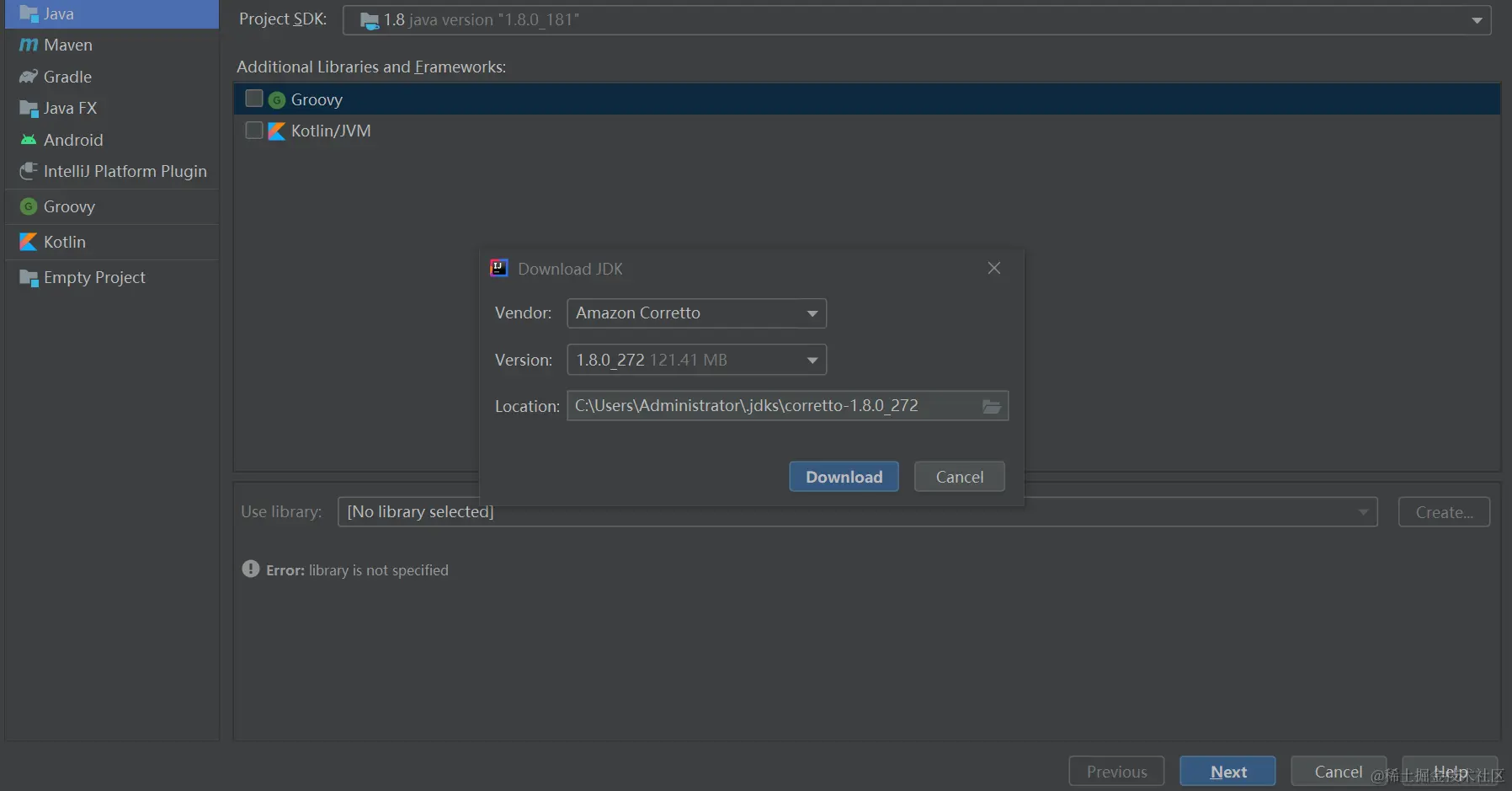This screenshot has width=1512, height=791.
Task: Select Maven in the project type list
Action: point(112,45)
